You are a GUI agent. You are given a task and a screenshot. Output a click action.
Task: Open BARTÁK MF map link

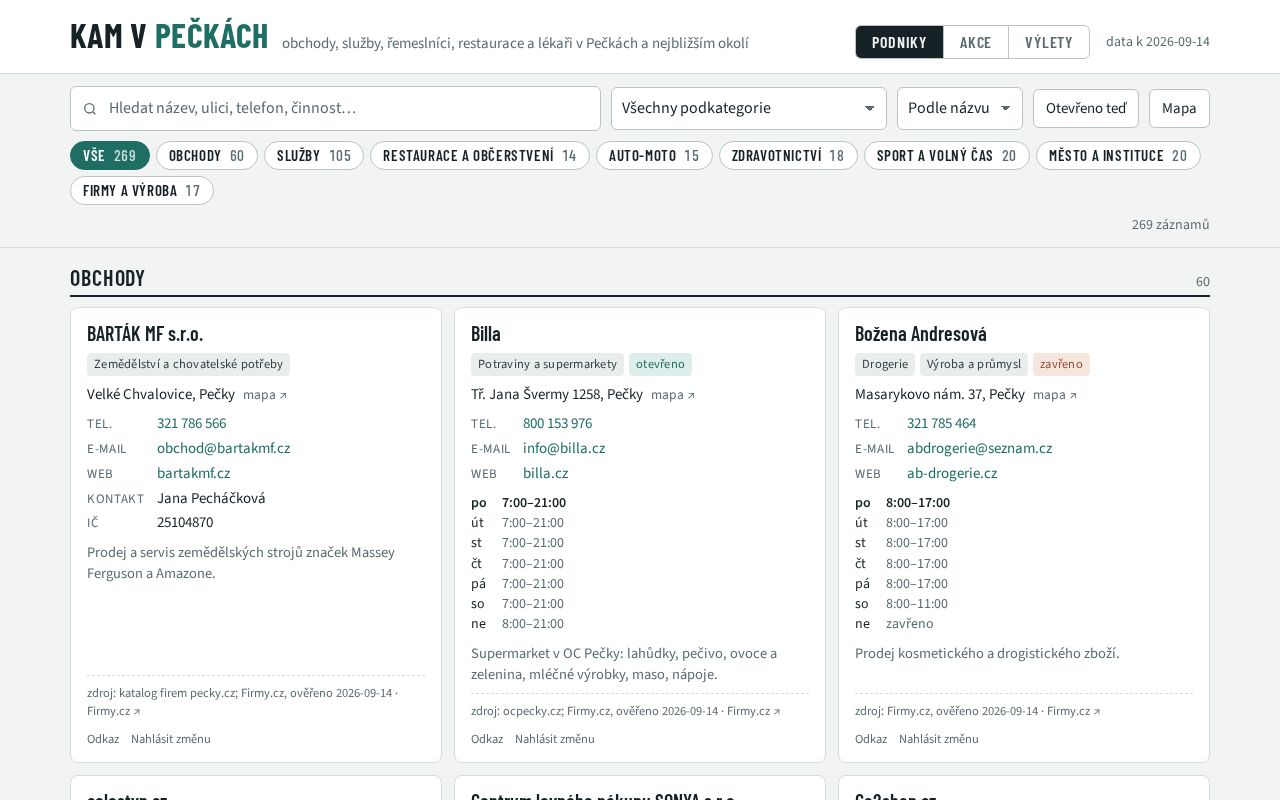pos(265,395)
